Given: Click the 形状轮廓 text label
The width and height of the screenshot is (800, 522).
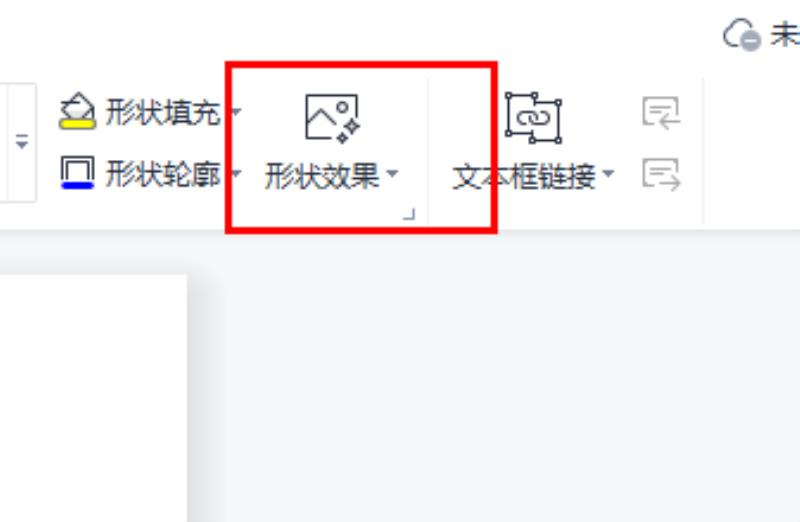Looking at the screenshot, I should (163, 174).
